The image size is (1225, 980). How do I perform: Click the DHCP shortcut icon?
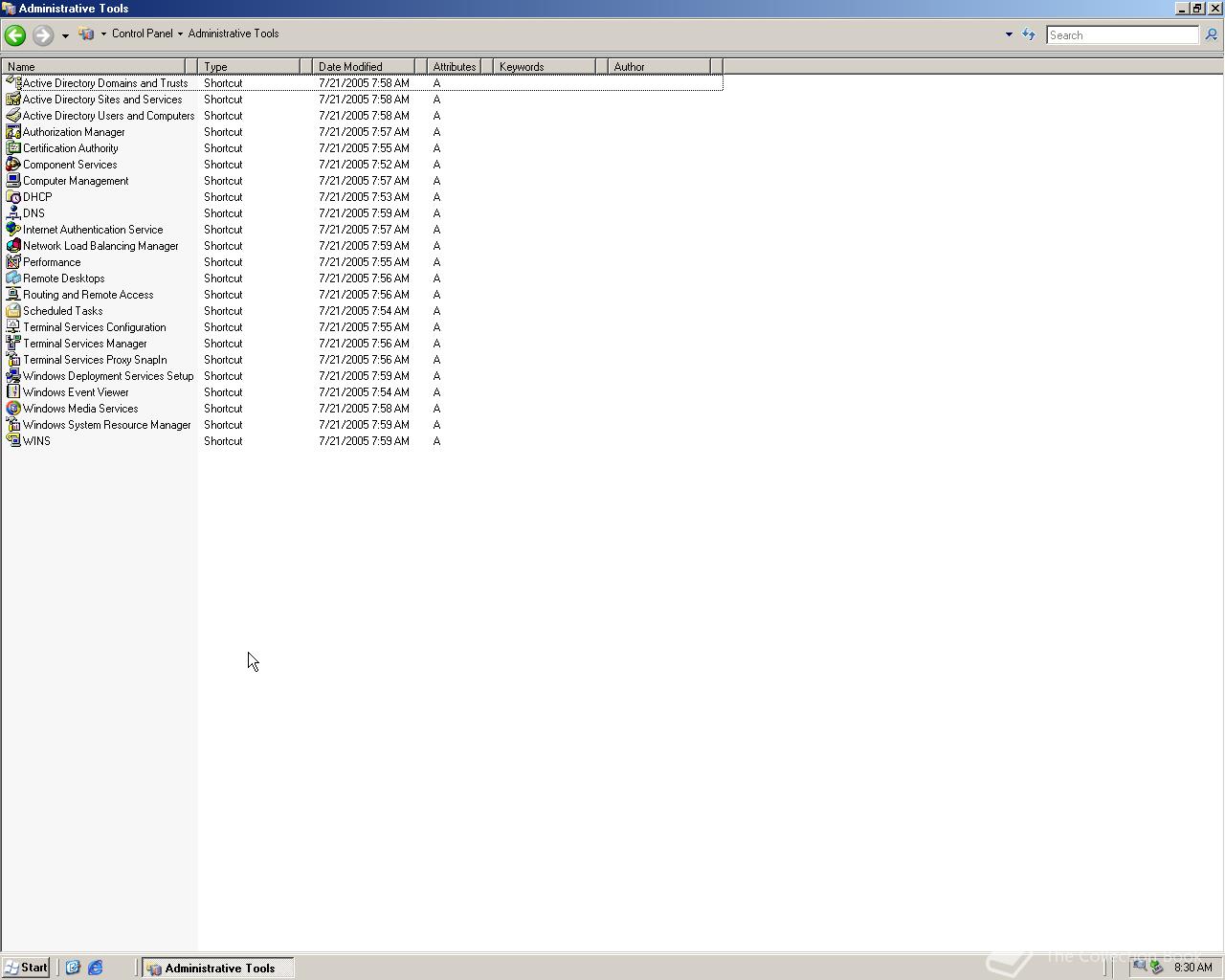tap(13, 197)
